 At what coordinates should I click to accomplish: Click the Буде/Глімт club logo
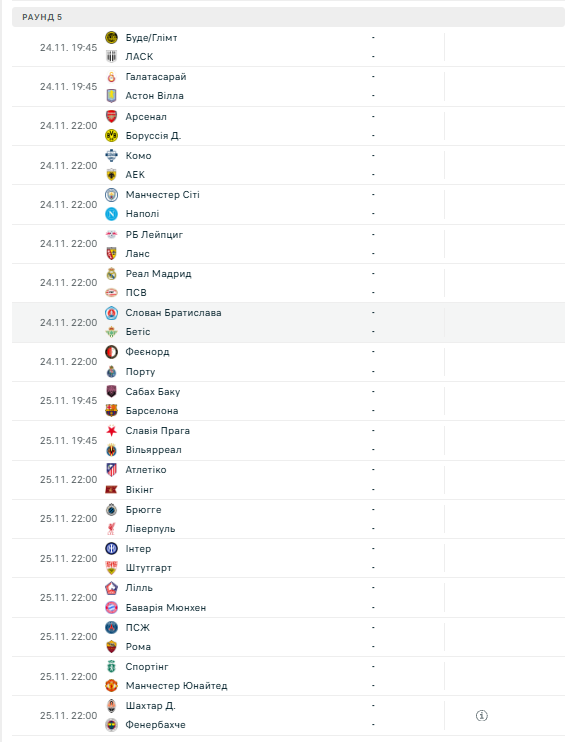[x=111, y=37]
